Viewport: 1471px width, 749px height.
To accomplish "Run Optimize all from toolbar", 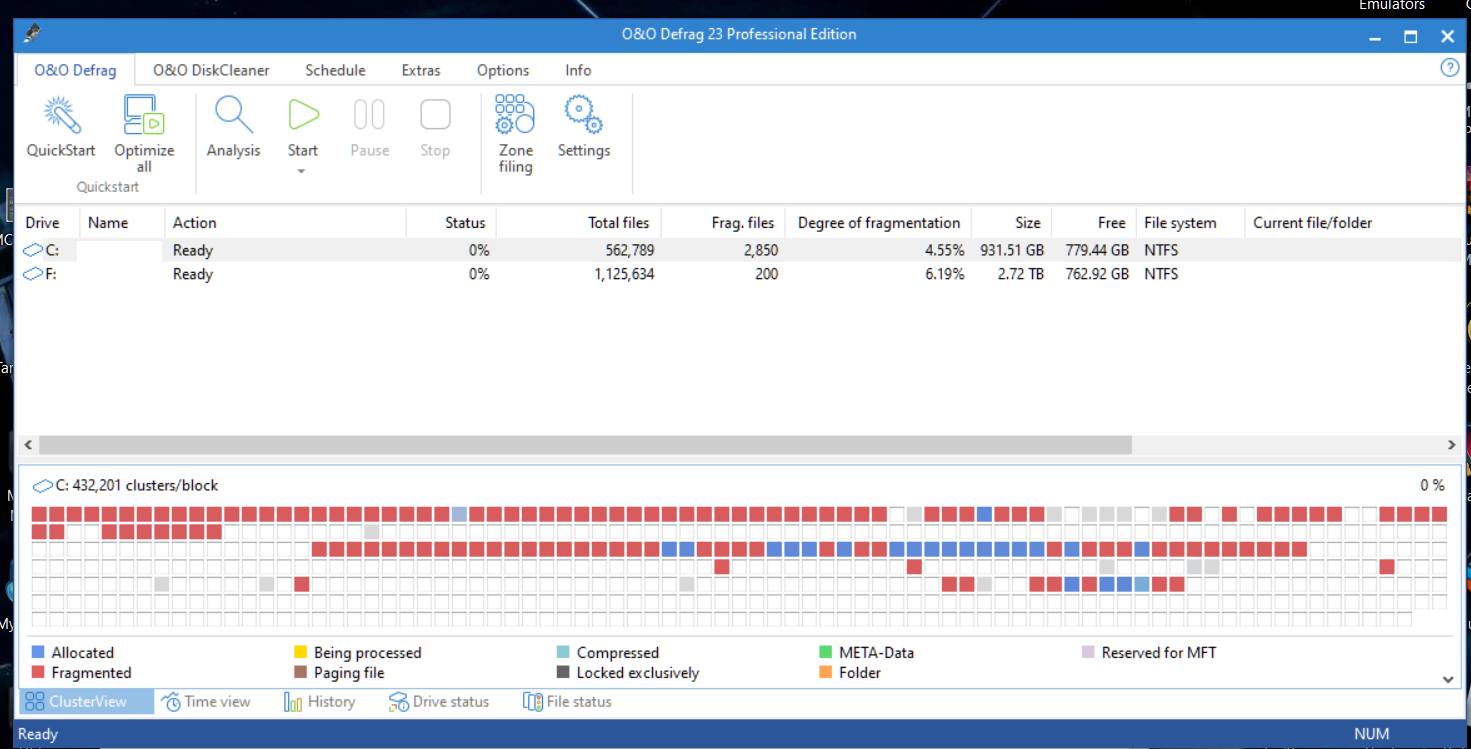I will point(144,116).
